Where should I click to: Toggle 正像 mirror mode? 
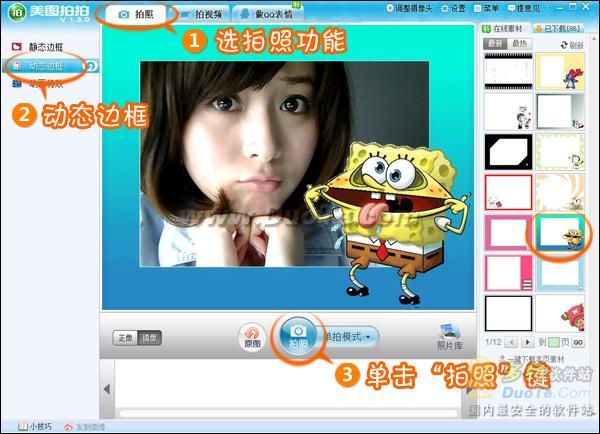click(x=126, y=338)
